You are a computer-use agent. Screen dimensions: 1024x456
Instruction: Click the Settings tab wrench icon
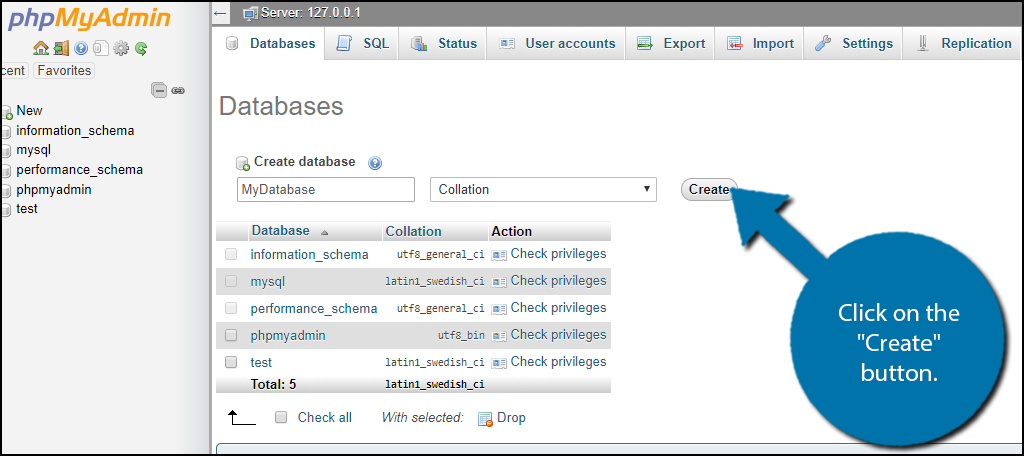[823, 43]
